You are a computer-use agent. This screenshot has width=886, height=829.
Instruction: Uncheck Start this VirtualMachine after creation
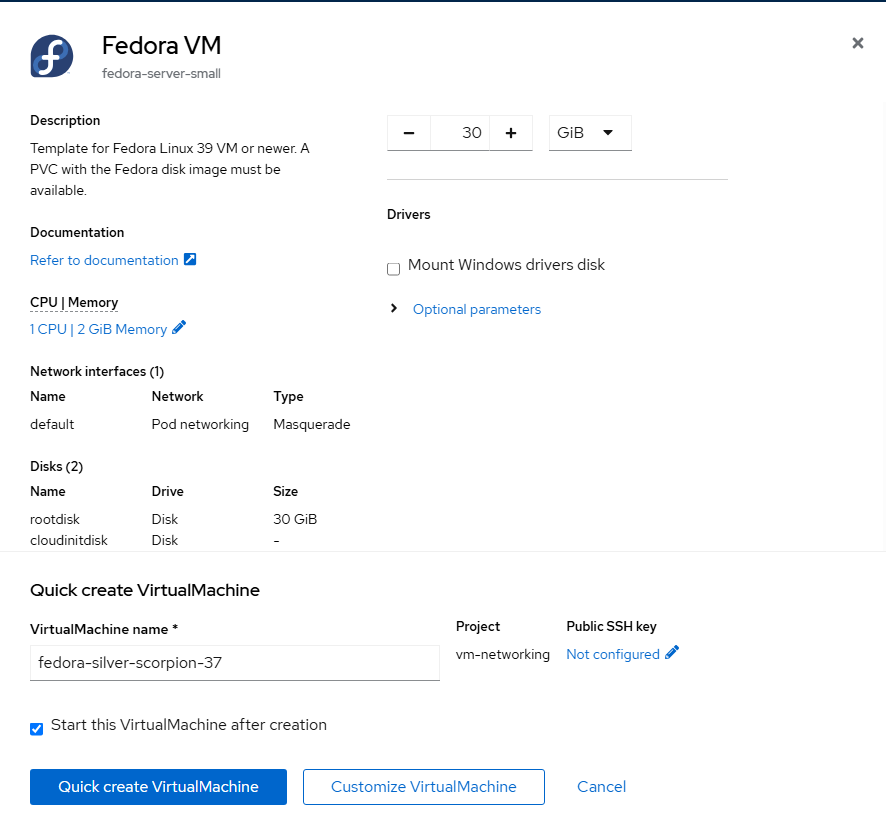click(x=37, y=729)
